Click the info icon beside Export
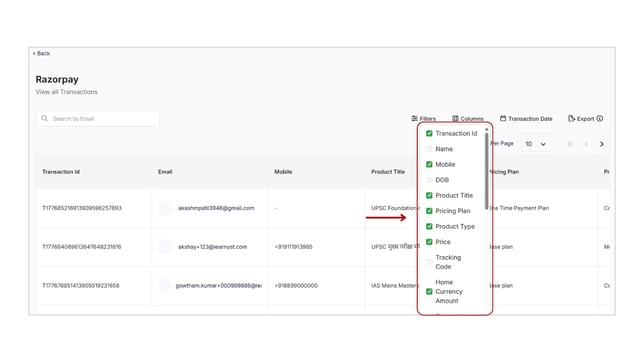The image size is (644, 362). click(600, 118)
